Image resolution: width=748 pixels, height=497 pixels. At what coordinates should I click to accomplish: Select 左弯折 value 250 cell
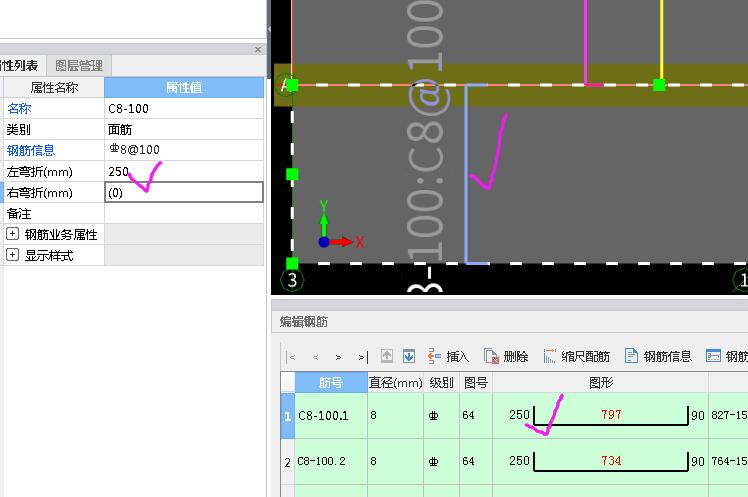tap(184, 171)
